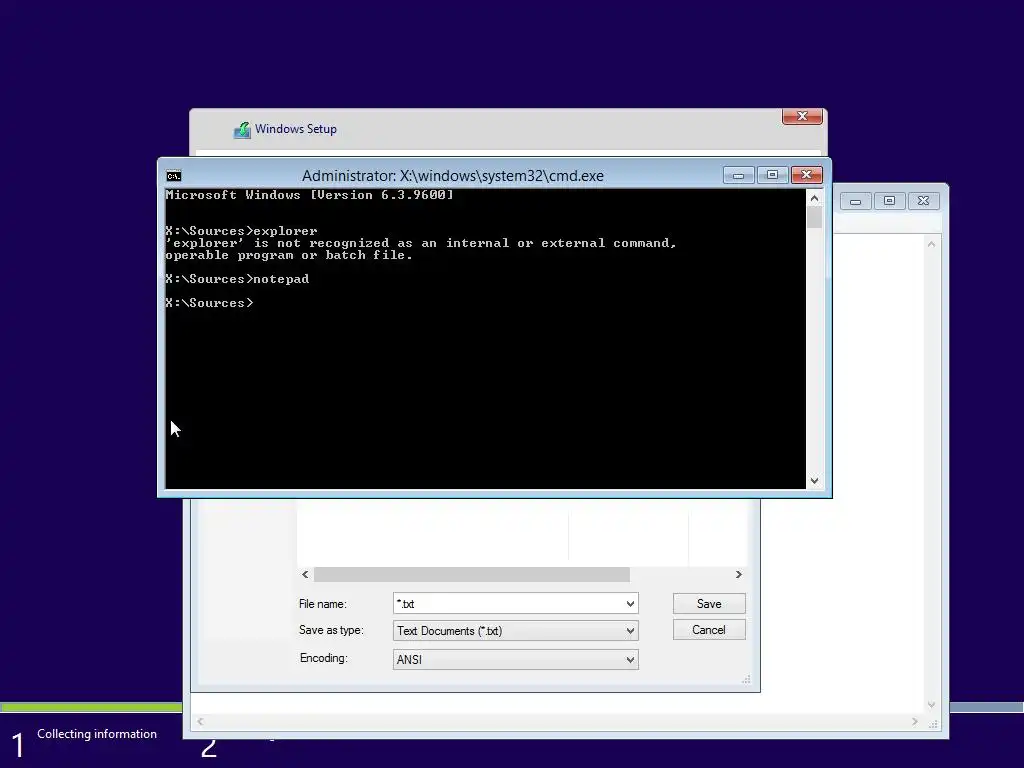Click the Windows Setup icon

point(242,130)
